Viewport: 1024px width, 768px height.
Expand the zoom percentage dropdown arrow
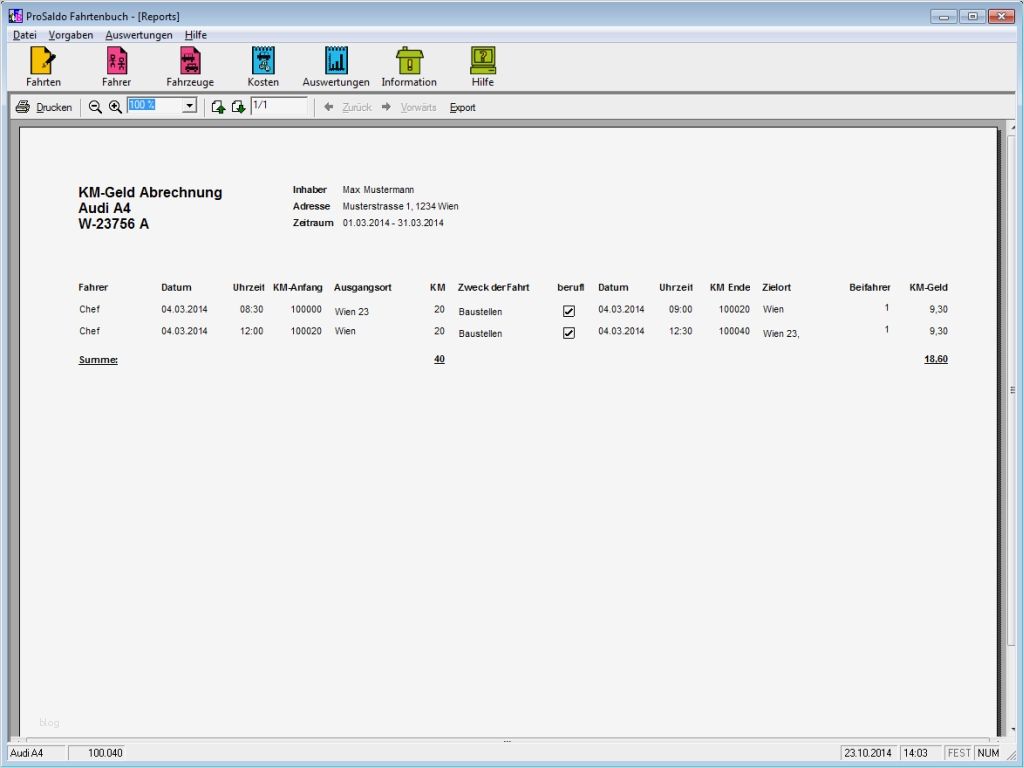click(x=189, y=106)
